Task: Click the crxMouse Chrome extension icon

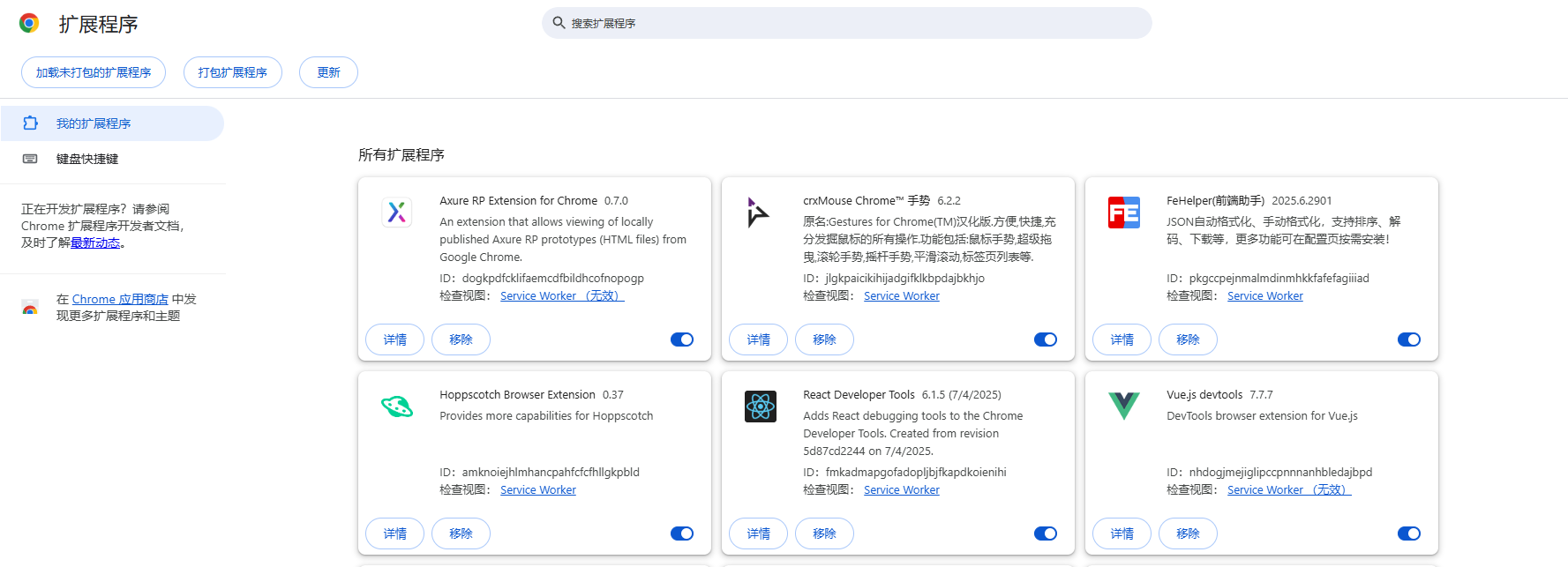Action: click(x=759, y=213)
